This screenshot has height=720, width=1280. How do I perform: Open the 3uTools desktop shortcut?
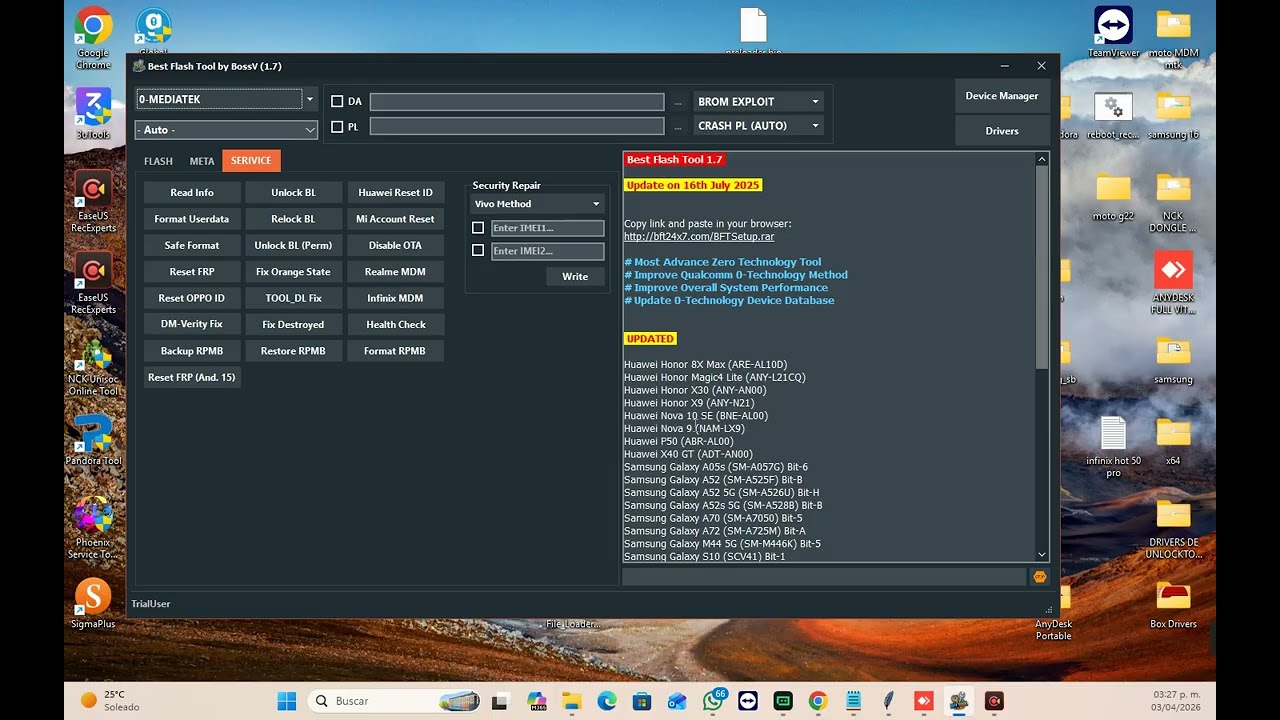(x=93, y=114)
